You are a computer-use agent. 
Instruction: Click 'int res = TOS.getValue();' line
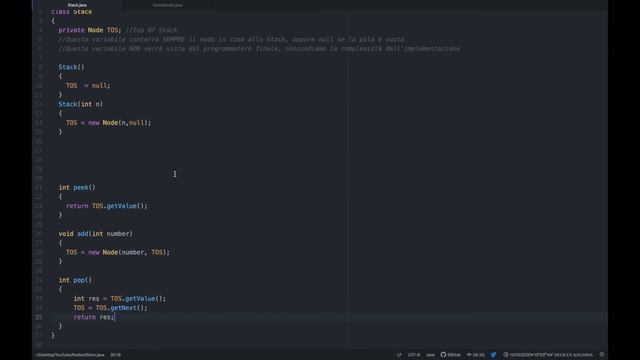point(120,298)
